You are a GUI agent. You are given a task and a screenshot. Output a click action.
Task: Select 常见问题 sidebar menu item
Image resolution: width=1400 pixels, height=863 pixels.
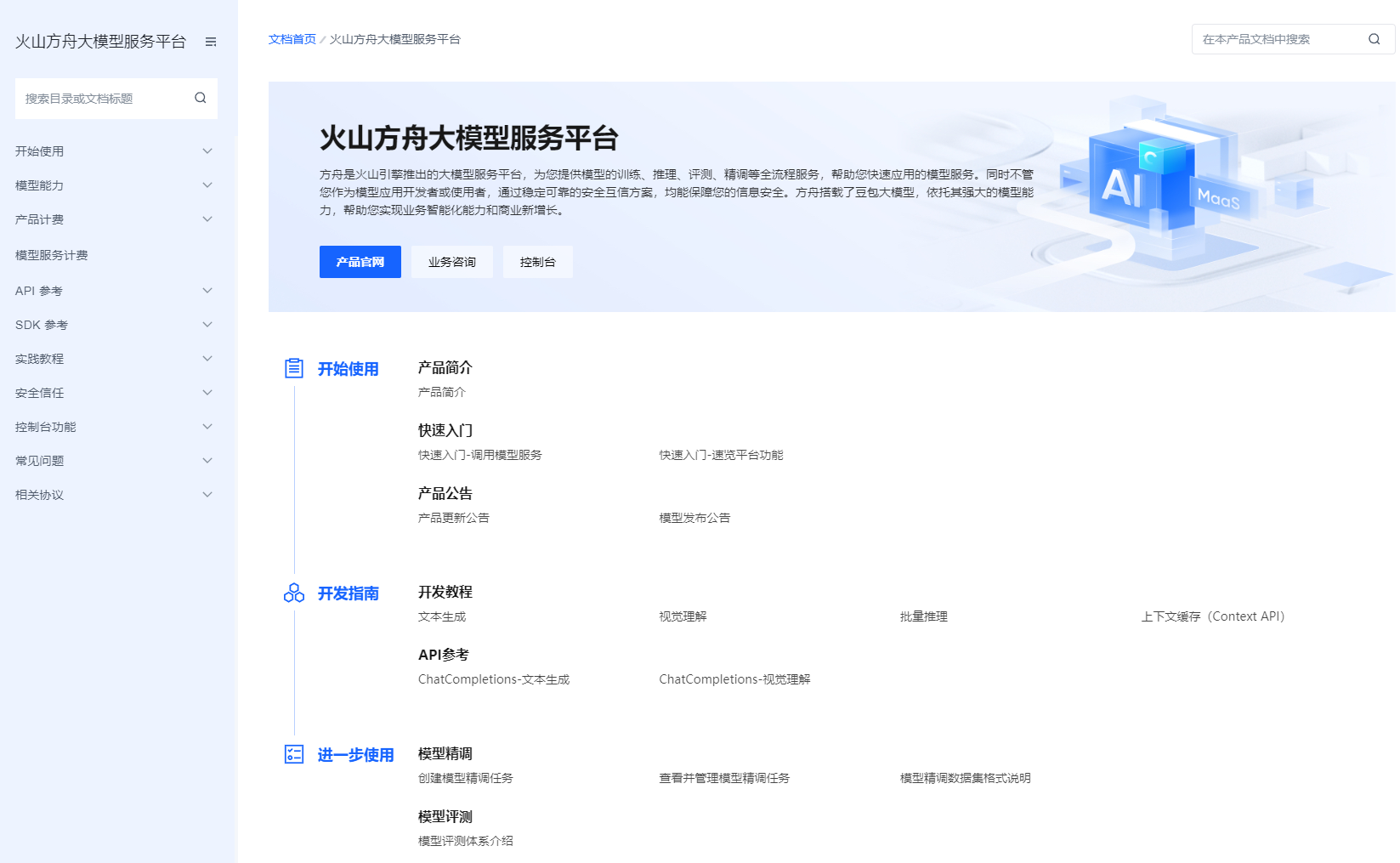39,461
